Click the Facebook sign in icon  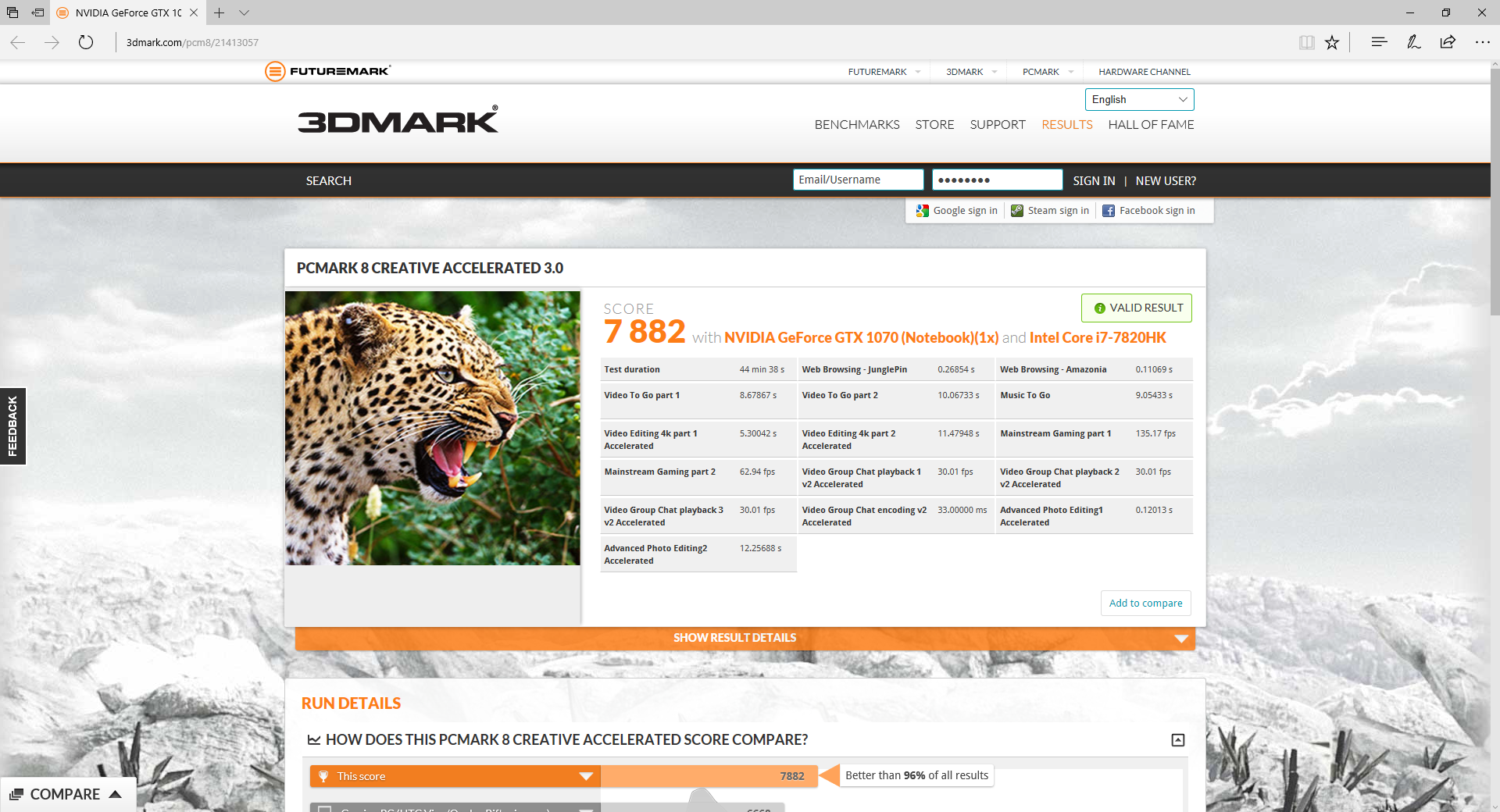(x=1109, y=211)
